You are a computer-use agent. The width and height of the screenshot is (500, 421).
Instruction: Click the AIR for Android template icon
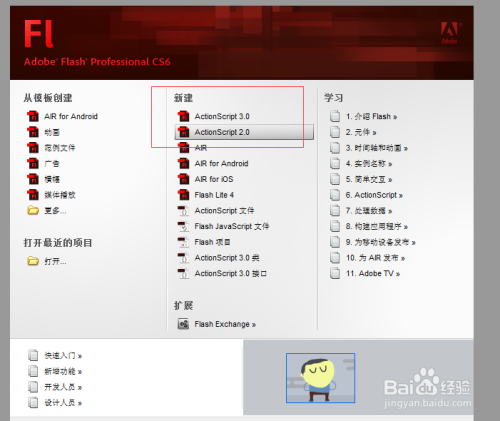click(33, 116)
